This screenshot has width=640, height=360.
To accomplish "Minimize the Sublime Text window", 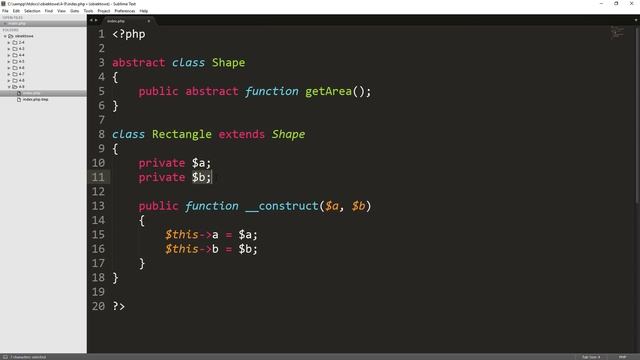I will tap(601, 4).
